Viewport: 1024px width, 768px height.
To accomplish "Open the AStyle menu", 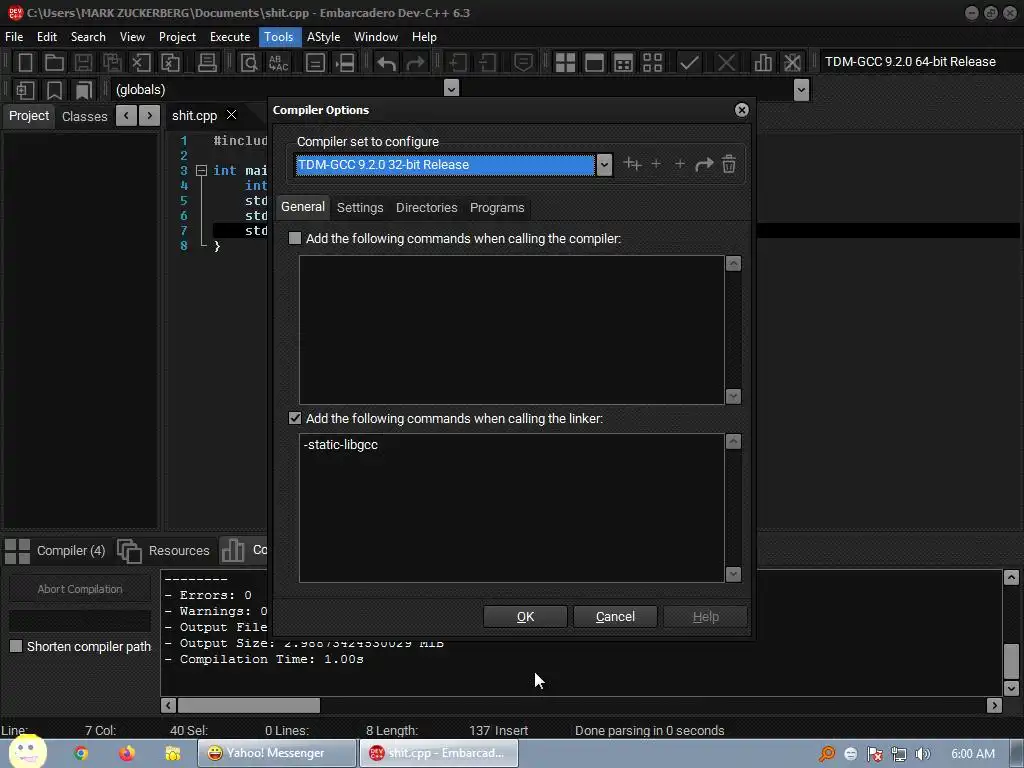I will click(x=324, y=37).
